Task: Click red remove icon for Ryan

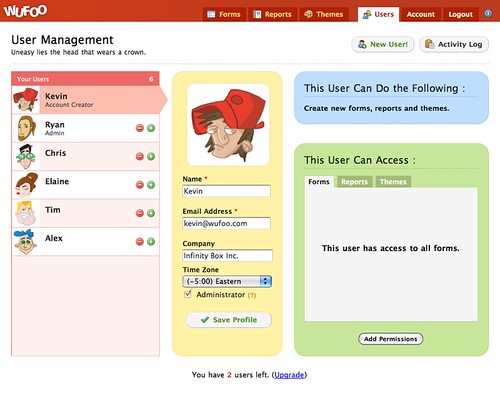Action: point(140,128)
